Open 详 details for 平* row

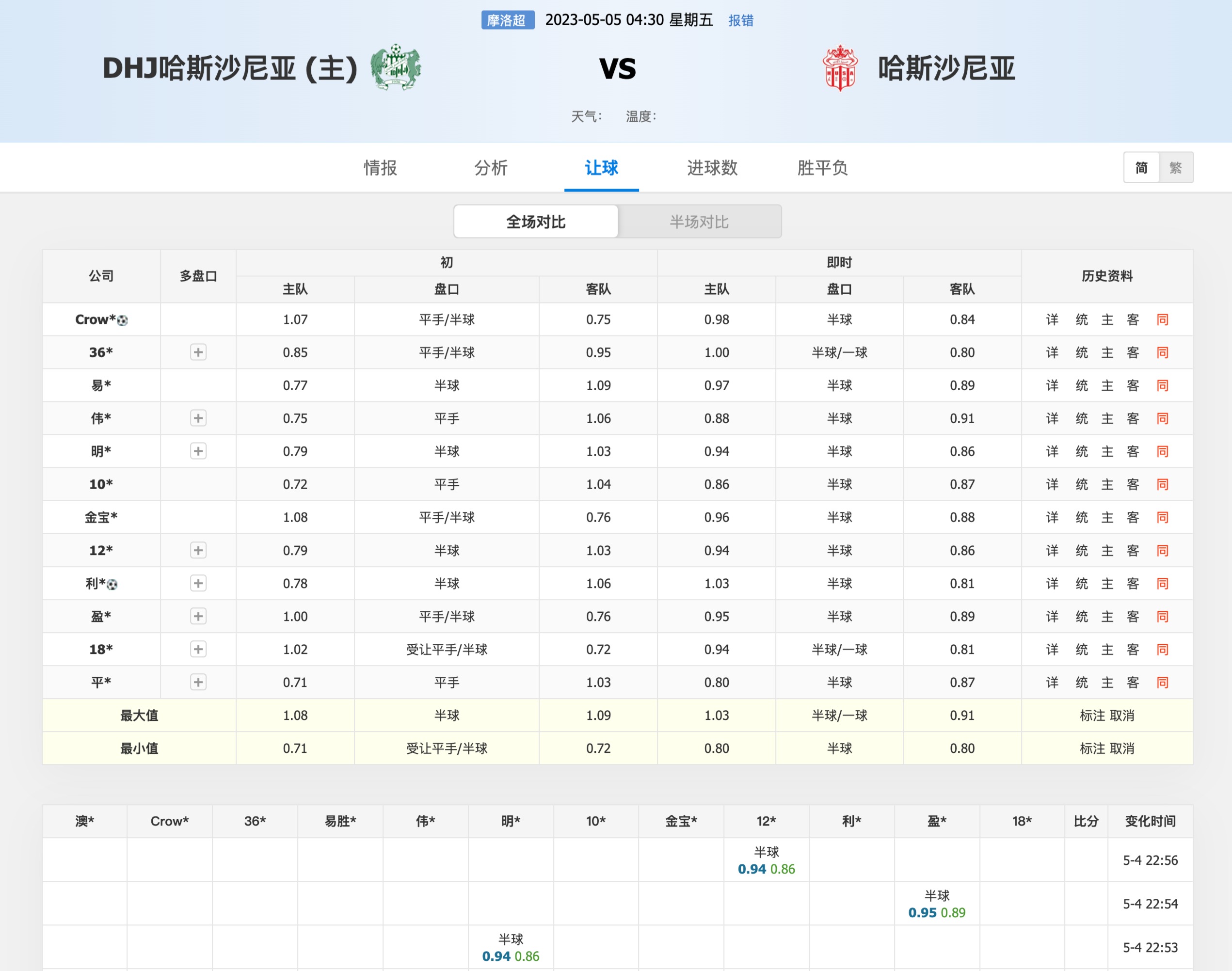[x=1052, y=682]
